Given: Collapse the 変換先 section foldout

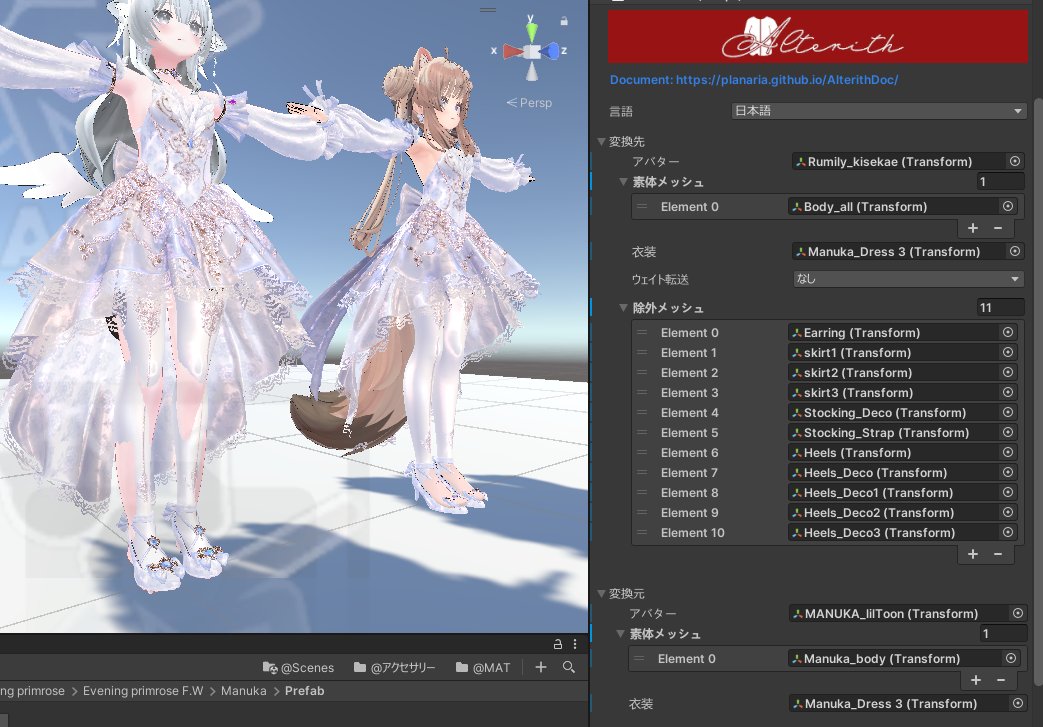Looking at the screenshot, I should [601, 141].
